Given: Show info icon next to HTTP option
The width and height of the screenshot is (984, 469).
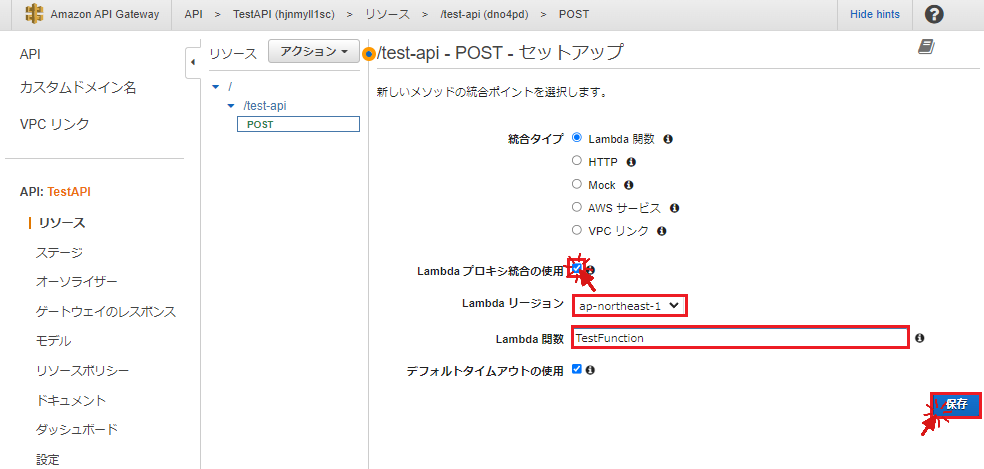Looking at the screenshot, I should 631,162.
